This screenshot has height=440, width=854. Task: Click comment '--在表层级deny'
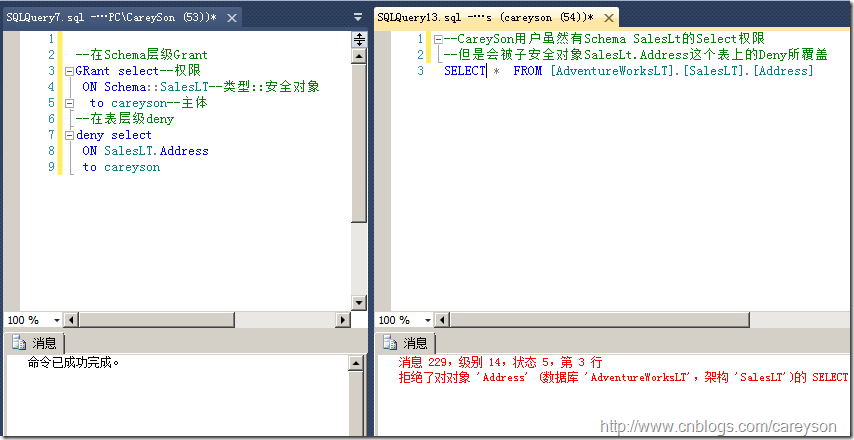125,119
